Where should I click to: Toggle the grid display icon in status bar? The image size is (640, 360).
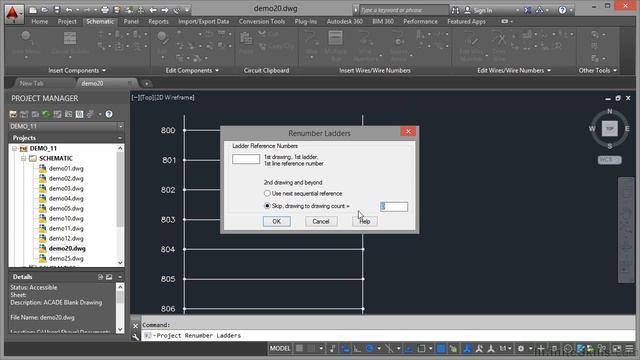pyautogui.click(x=300, y=348)
